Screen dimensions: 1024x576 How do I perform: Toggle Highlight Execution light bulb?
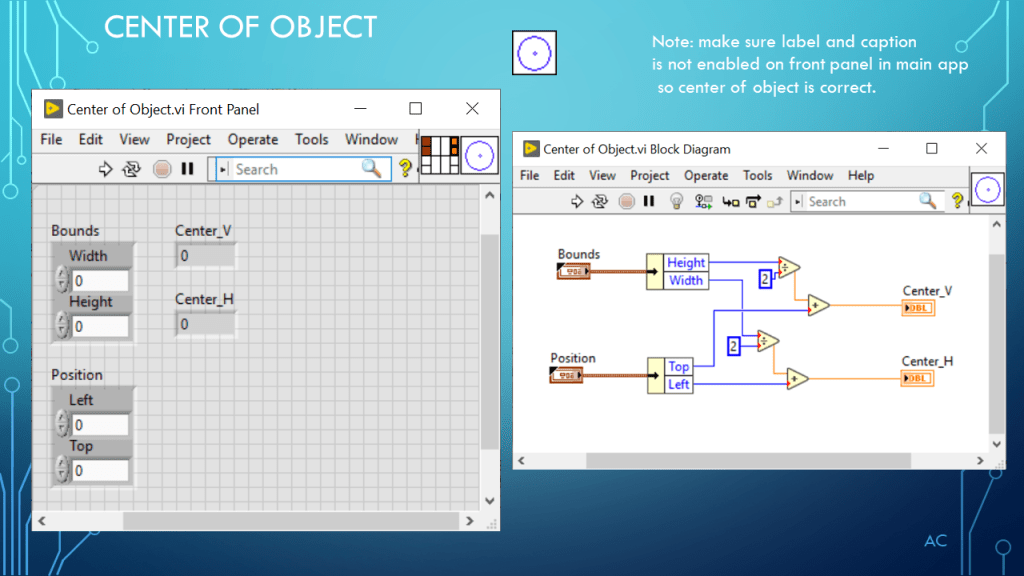675,202
